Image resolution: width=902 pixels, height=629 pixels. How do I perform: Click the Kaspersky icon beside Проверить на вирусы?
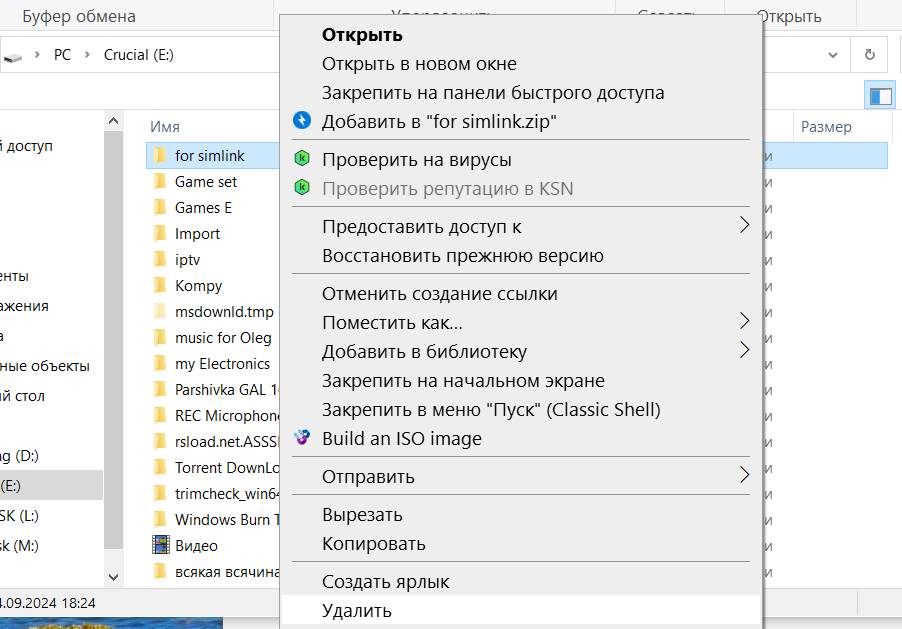click(x=302, y=159)
